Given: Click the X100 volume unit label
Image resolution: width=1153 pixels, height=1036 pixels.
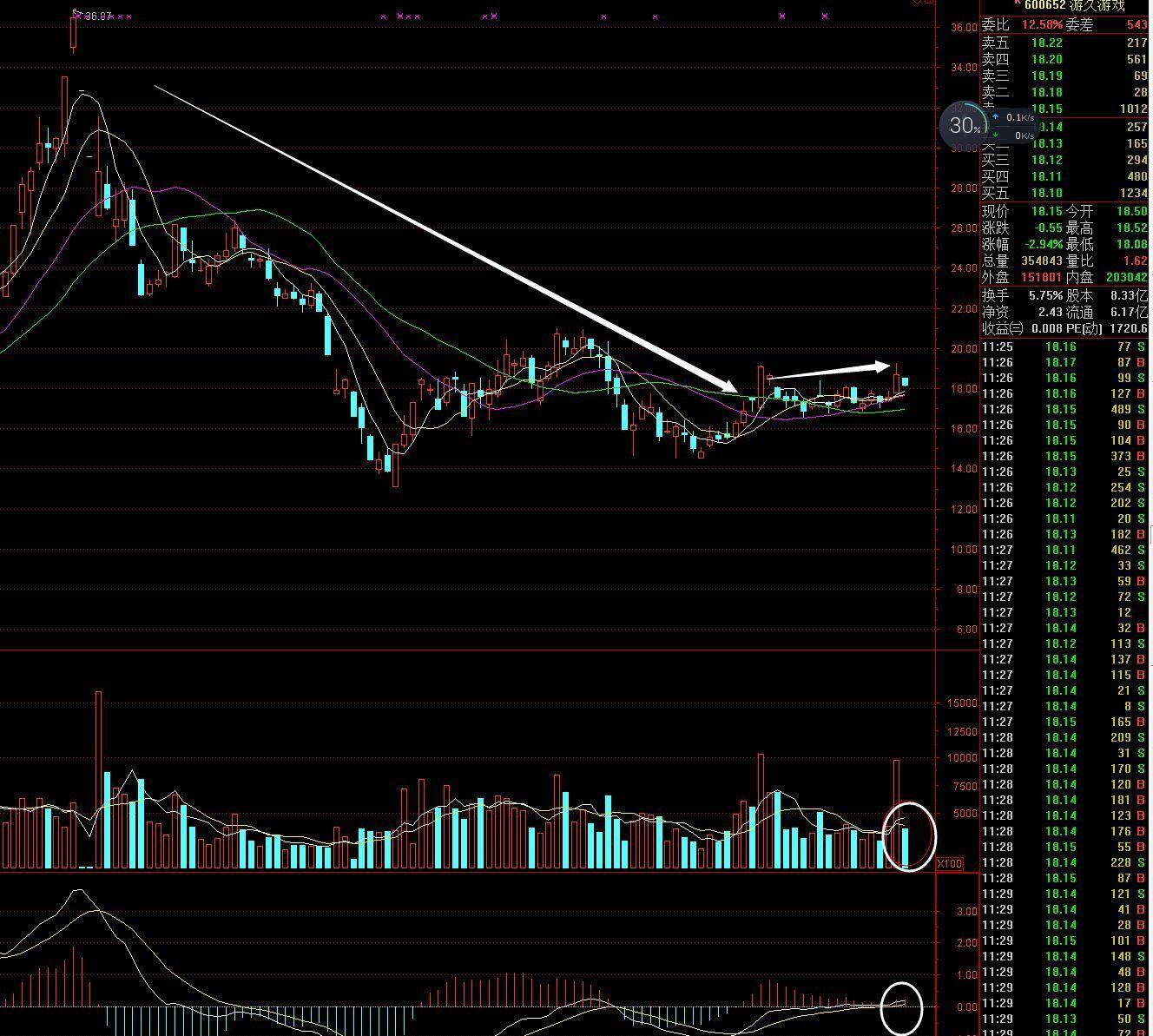Looking at the screenshot, I should click(951, 864).
